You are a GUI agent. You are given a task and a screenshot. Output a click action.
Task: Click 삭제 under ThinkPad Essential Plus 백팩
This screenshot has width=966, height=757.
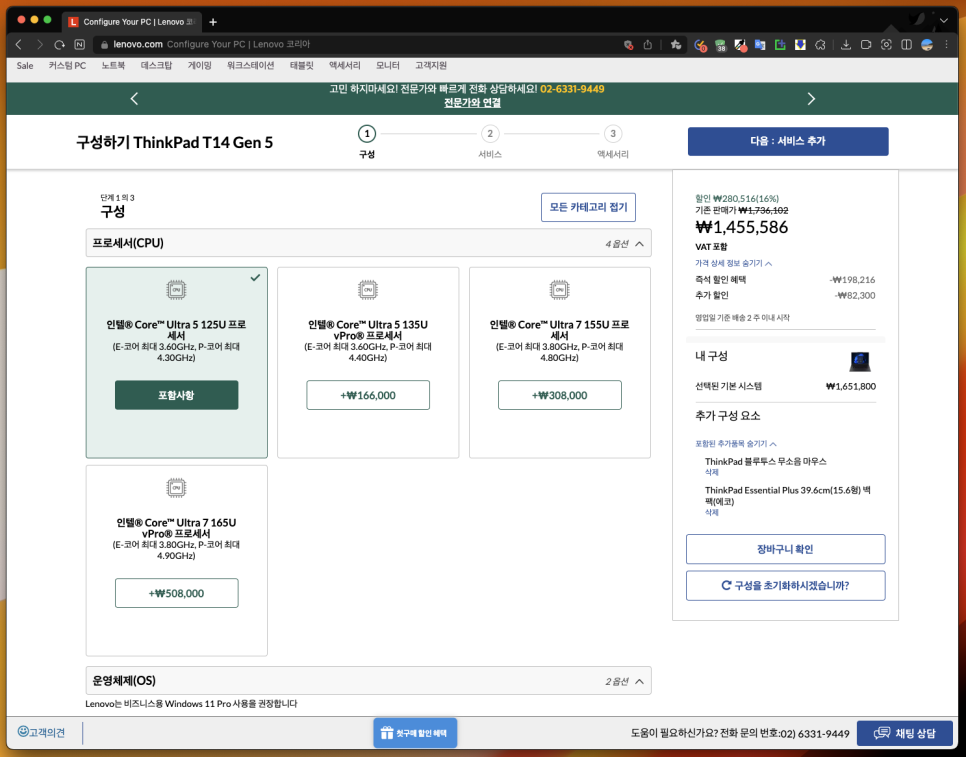tap(712, 512)
